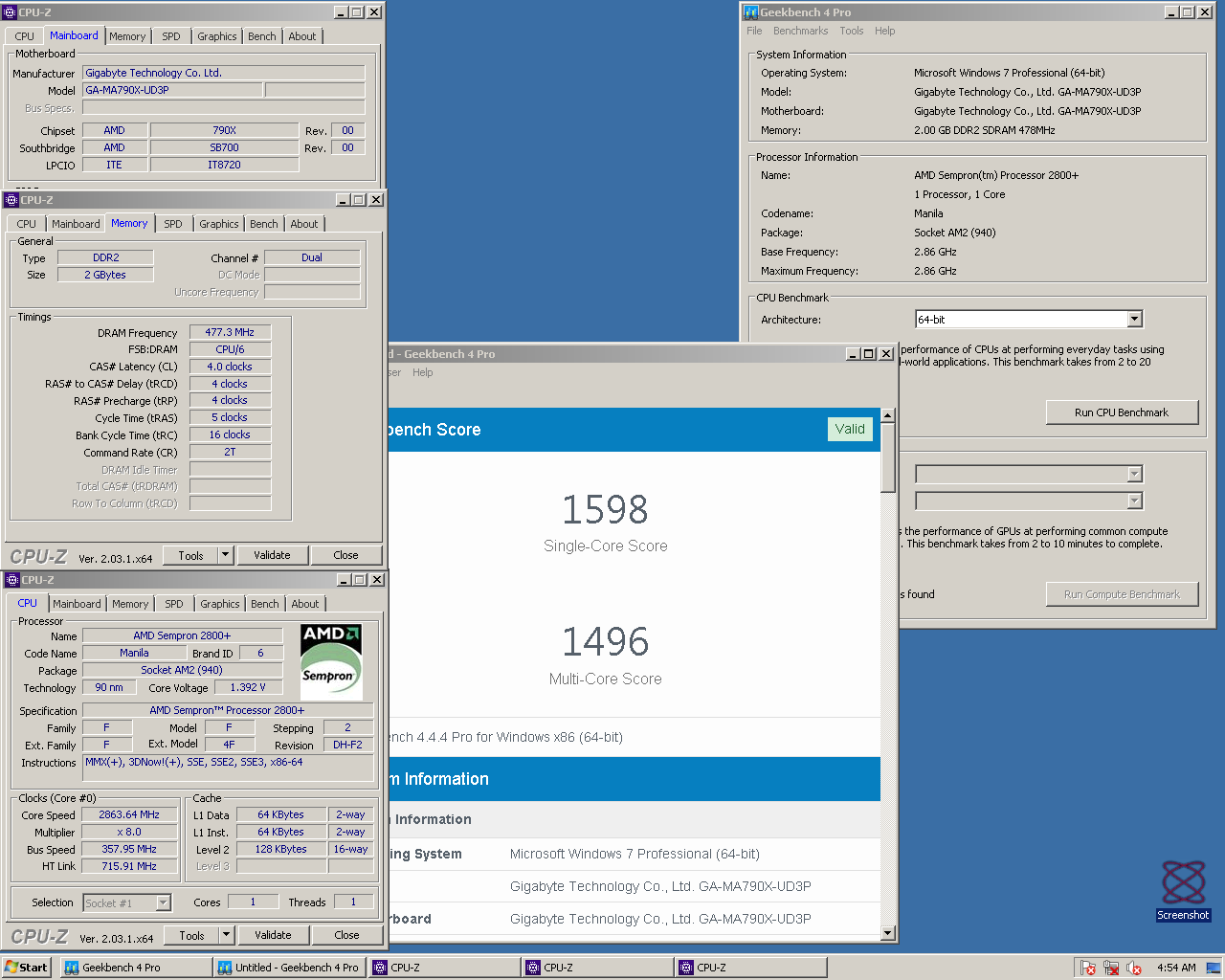Expand the Tools dropdown arrow in the Memory window
Image resolution: width=1225 pixels, height=980 pixels.
[226, 555]
